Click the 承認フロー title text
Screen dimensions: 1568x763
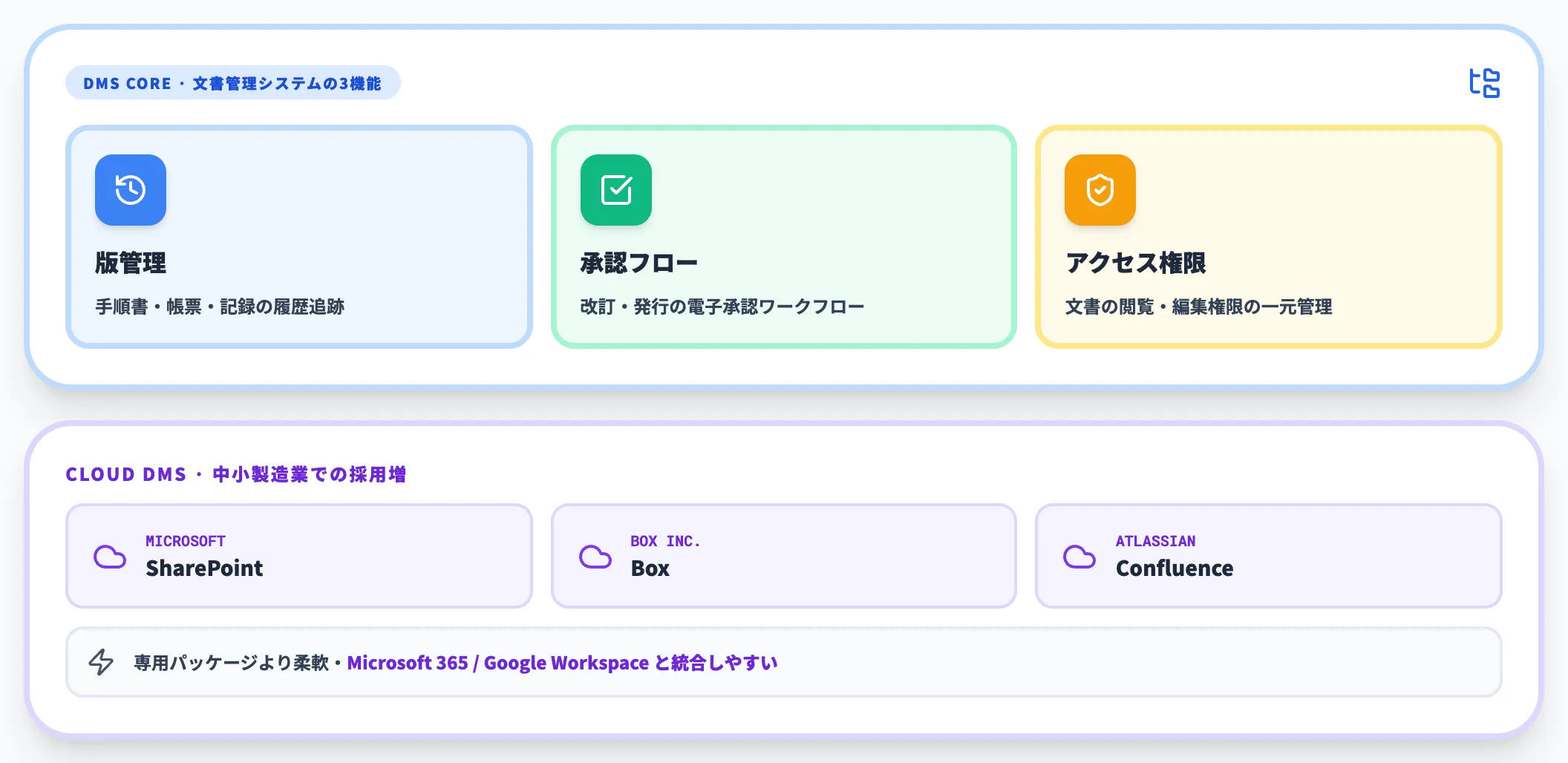point(639,263)
